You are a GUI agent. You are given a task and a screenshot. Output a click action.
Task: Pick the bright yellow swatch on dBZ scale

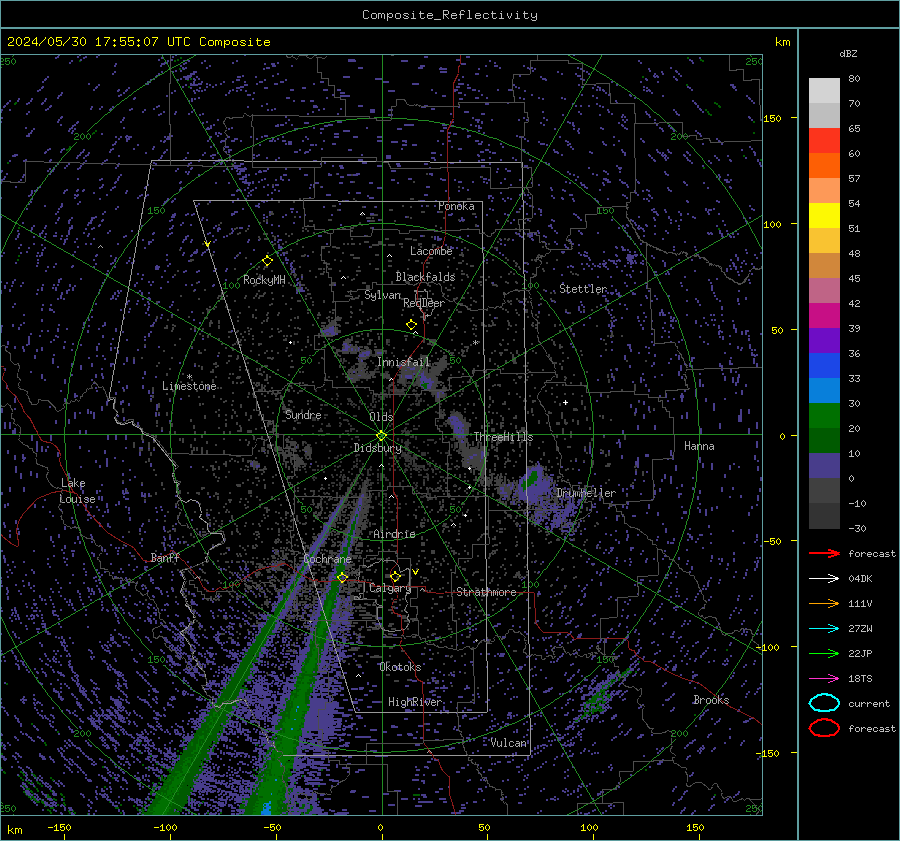point(824,215)
